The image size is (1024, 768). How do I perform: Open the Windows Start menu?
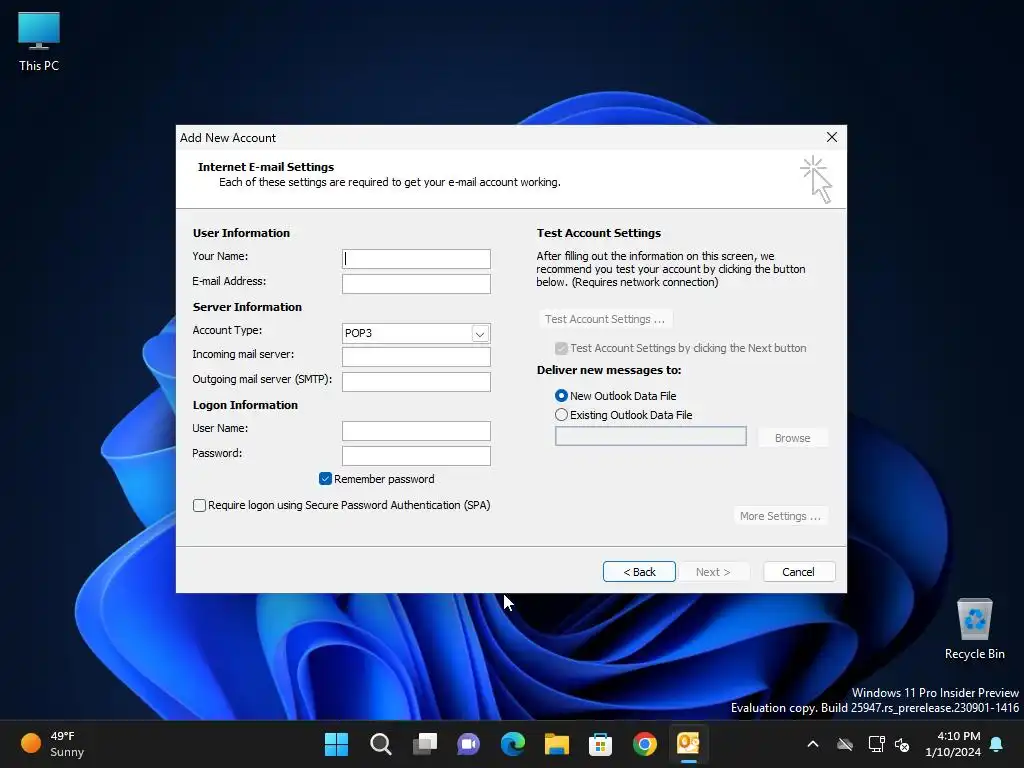336,744
